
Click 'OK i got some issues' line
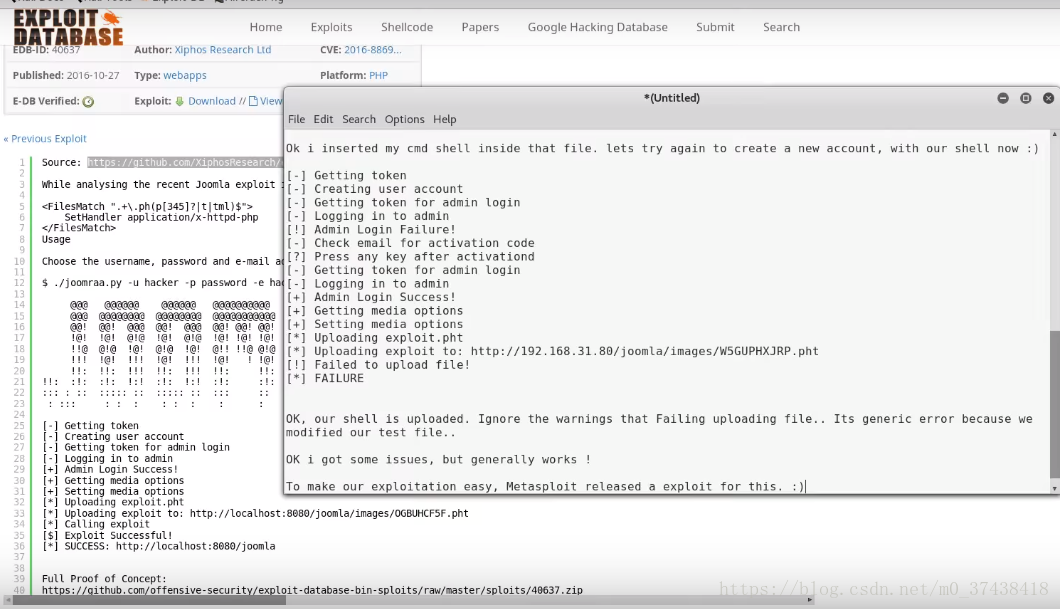[x=439, y=460]
